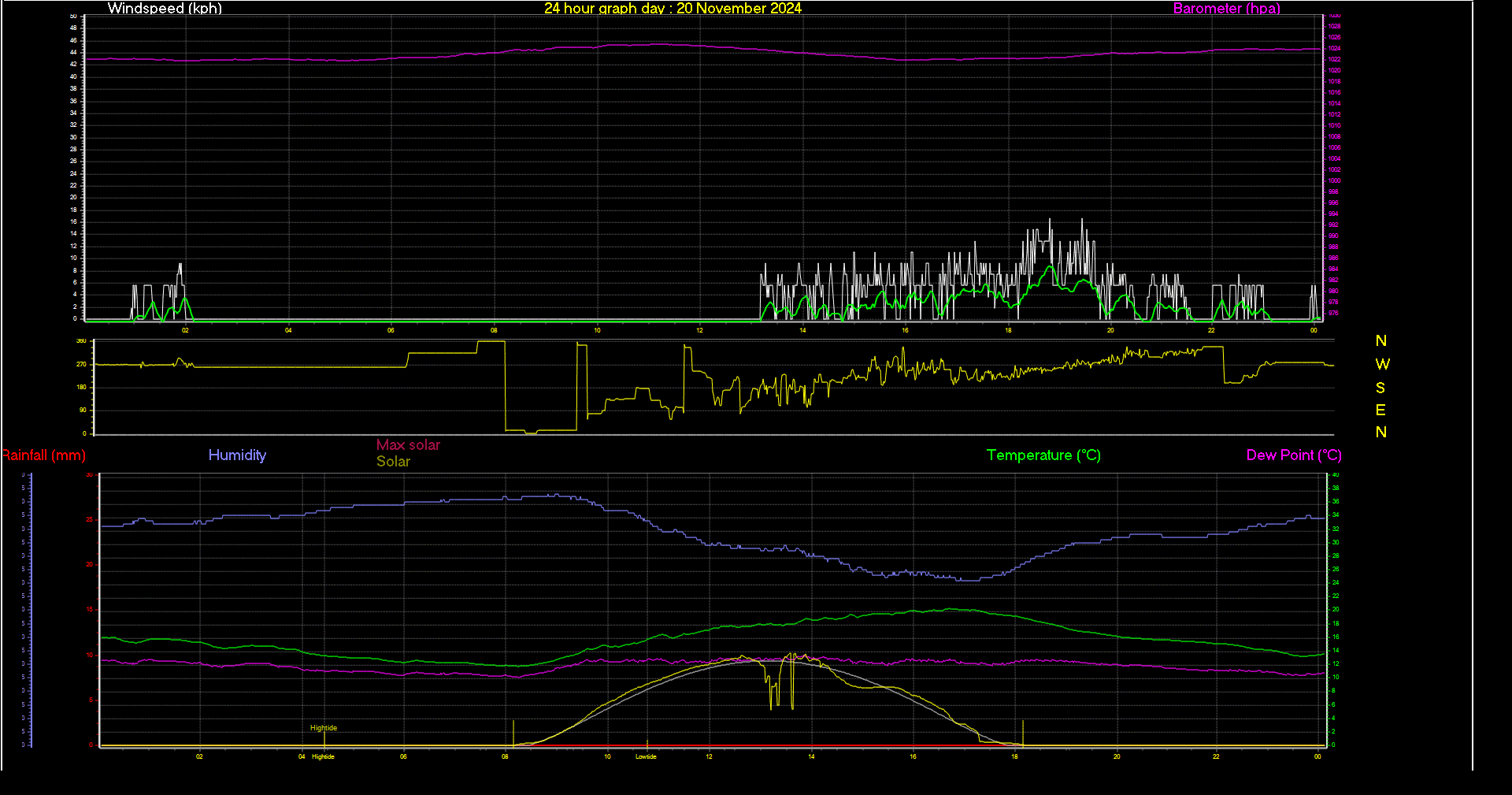Click the magenta 'Dew Point (°C)' label
The width and height of the screenshot is (1512, 795).
pyautogui.click(x=1294, y=455)
